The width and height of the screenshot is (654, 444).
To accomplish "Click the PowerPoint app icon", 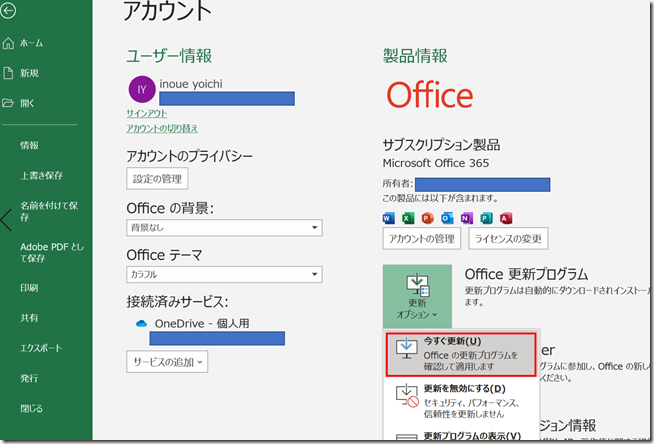I will click(x=428, y=218).
